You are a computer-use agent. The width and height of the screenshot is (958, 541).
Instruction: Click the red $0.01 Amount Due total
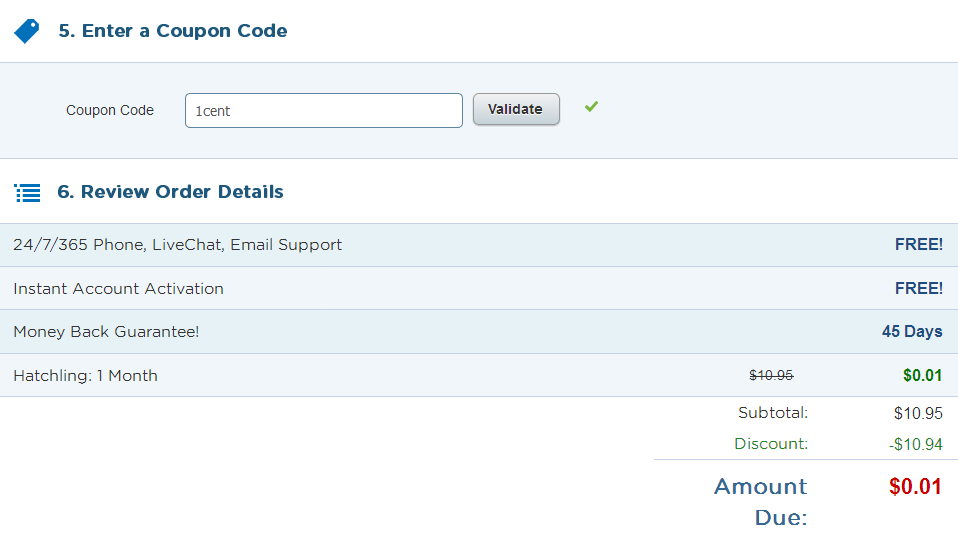915,488
